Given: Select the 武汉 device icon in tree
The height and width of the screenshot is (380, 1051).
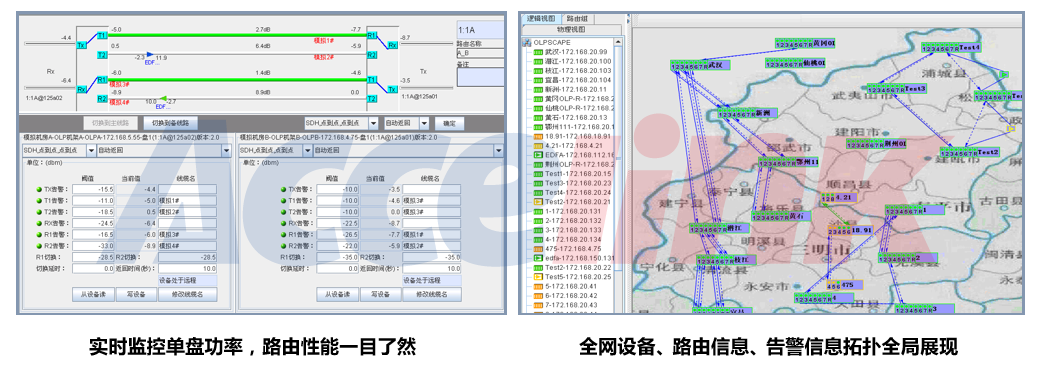Looking at the screenshot, I should point(538,51).
